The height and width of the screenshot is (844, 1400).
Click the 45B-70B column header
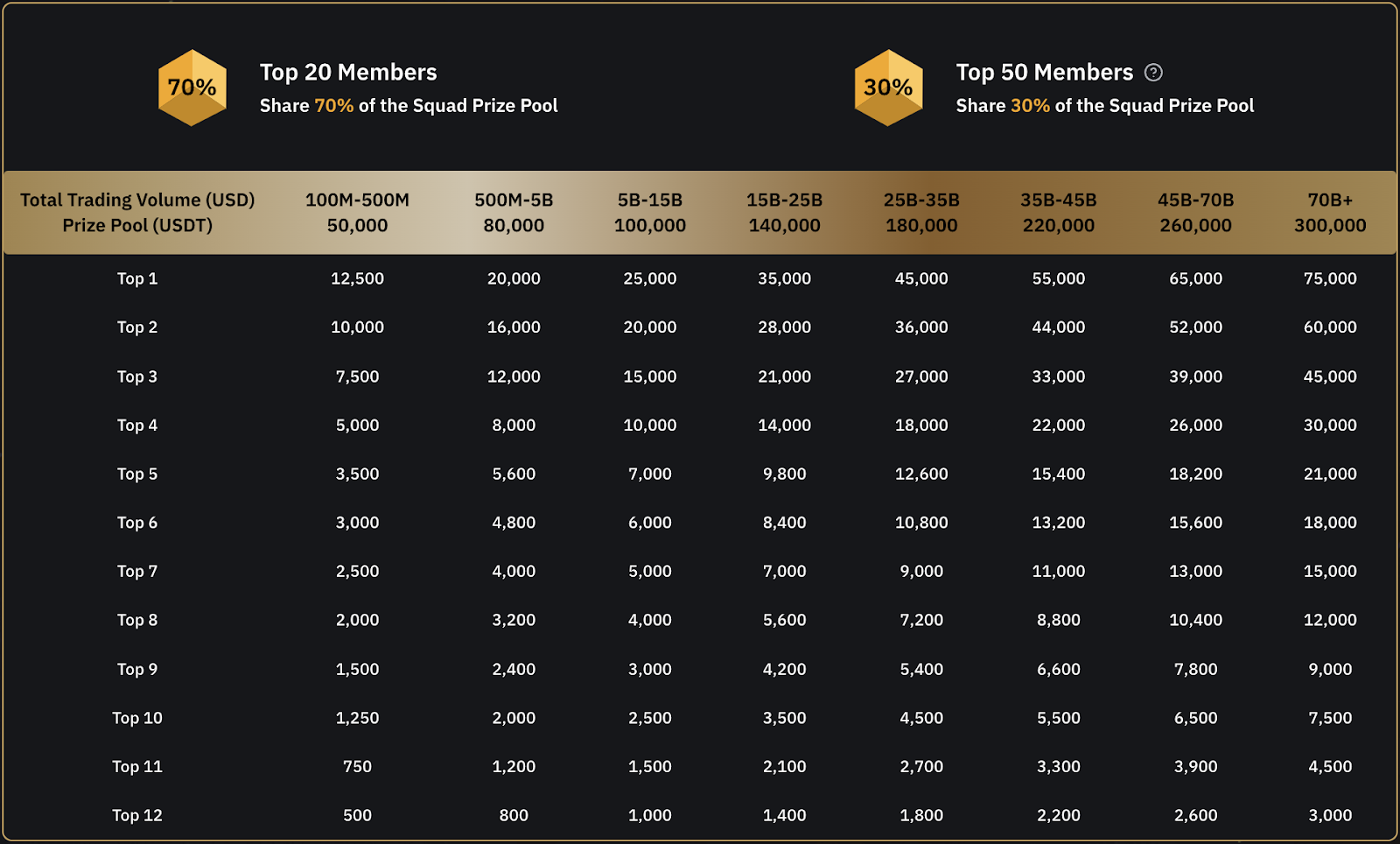1195,200
